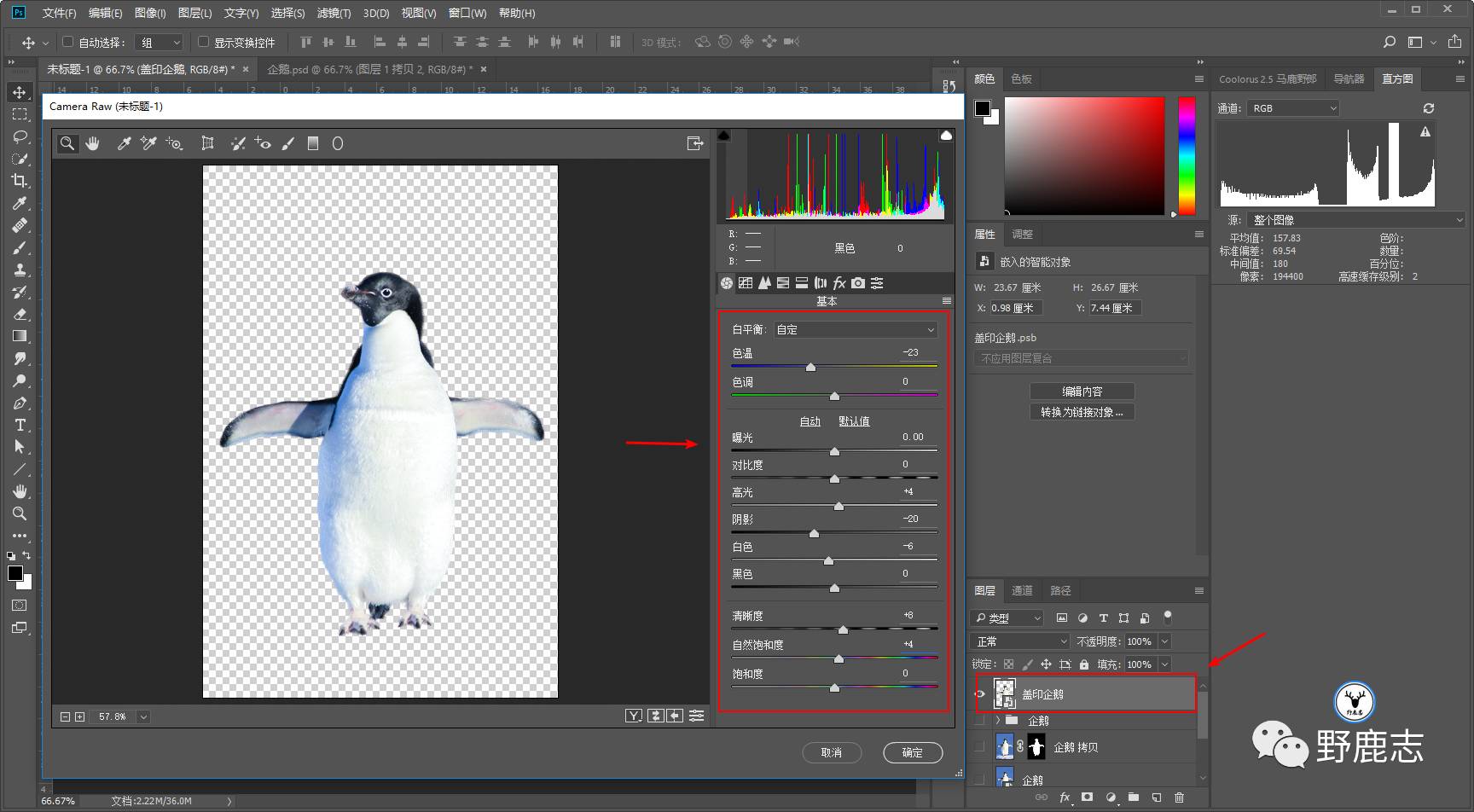Open the layer blend mode 正常 dropdown
Image resolution: width=1474 pixels, height=812 pixels.
1020,641
